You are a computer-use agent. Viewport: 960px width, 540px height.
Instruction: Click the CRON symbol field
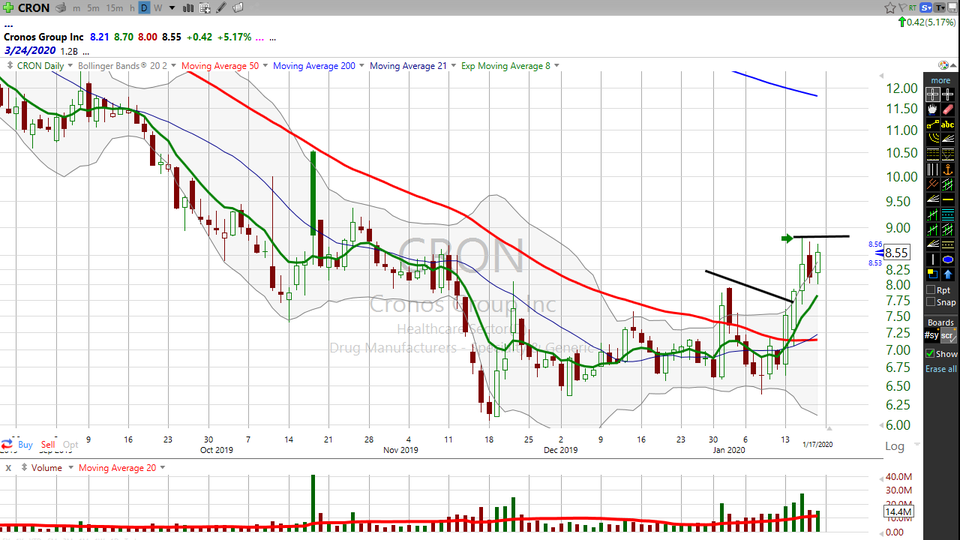34,8
